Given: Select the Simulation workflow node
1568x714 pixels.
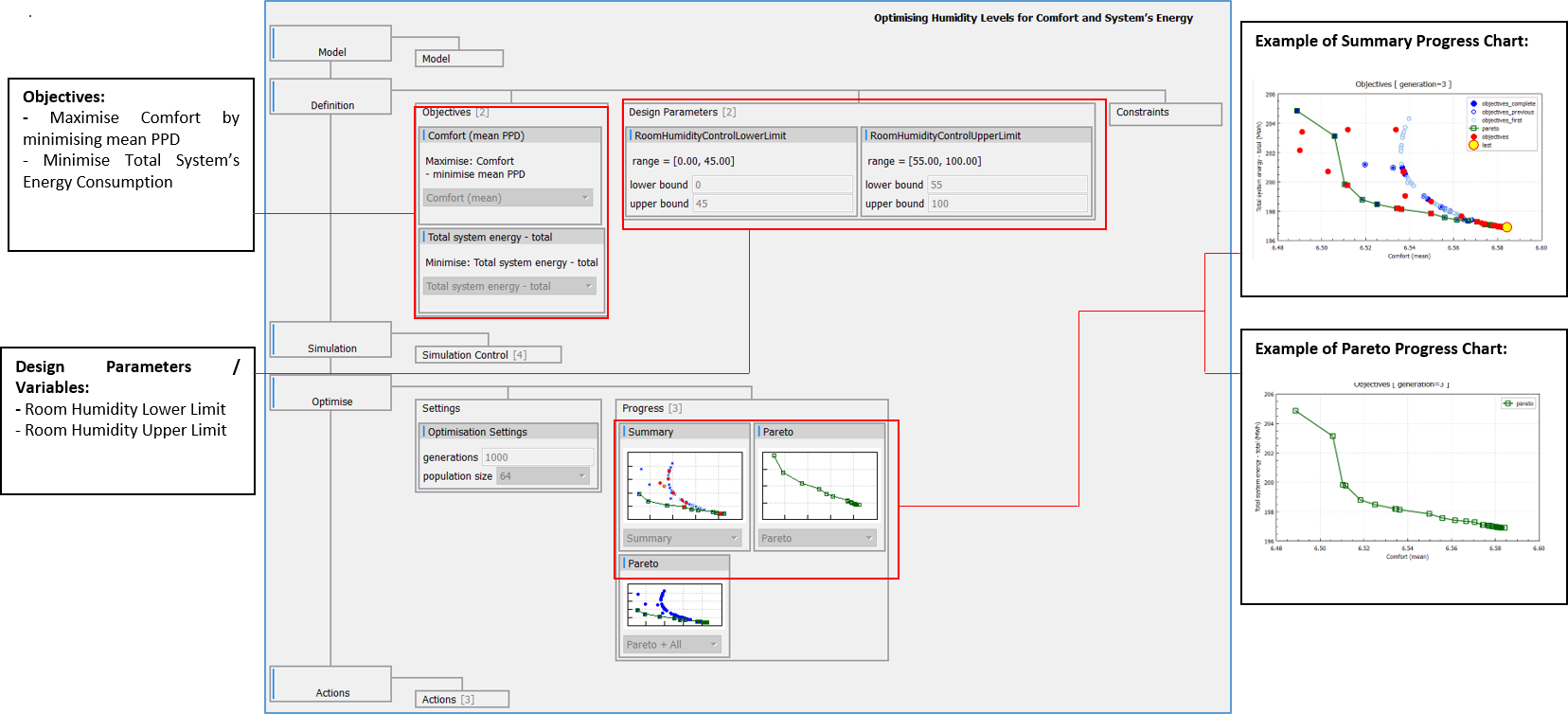Looking at the screenshot, I should (331, 341).
